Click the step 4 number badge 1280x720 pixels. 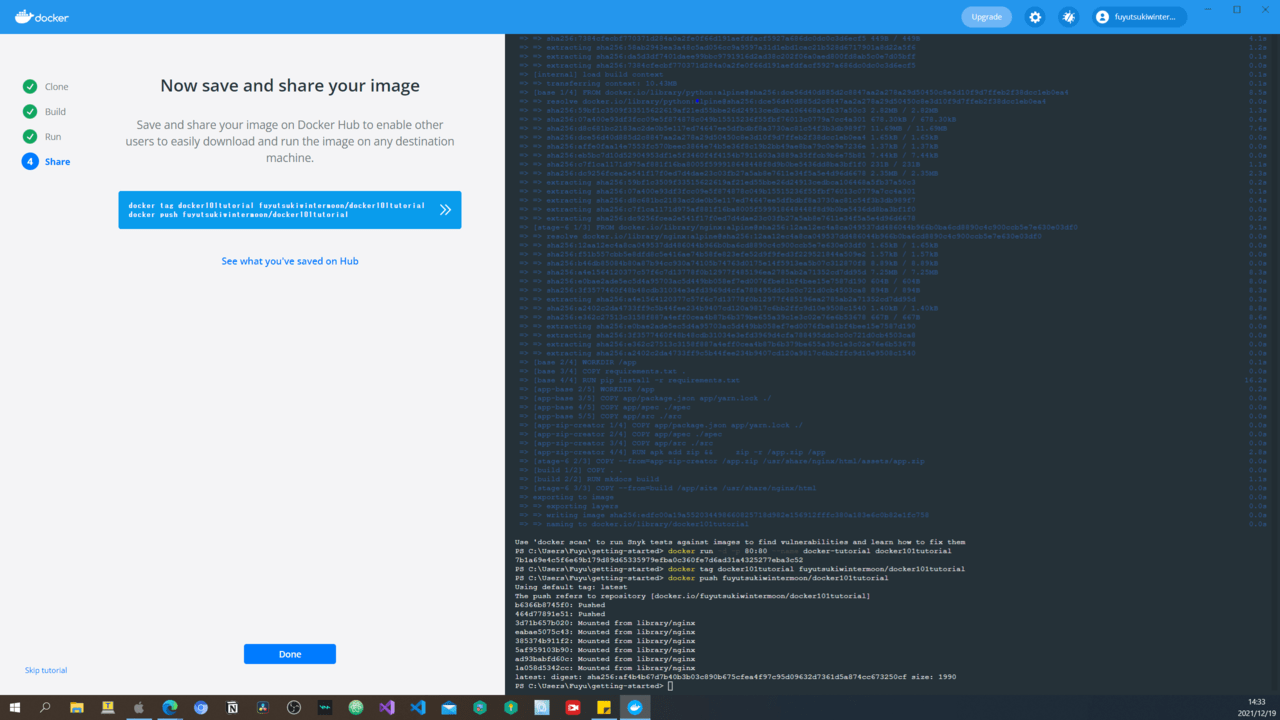tap(30, 162)
